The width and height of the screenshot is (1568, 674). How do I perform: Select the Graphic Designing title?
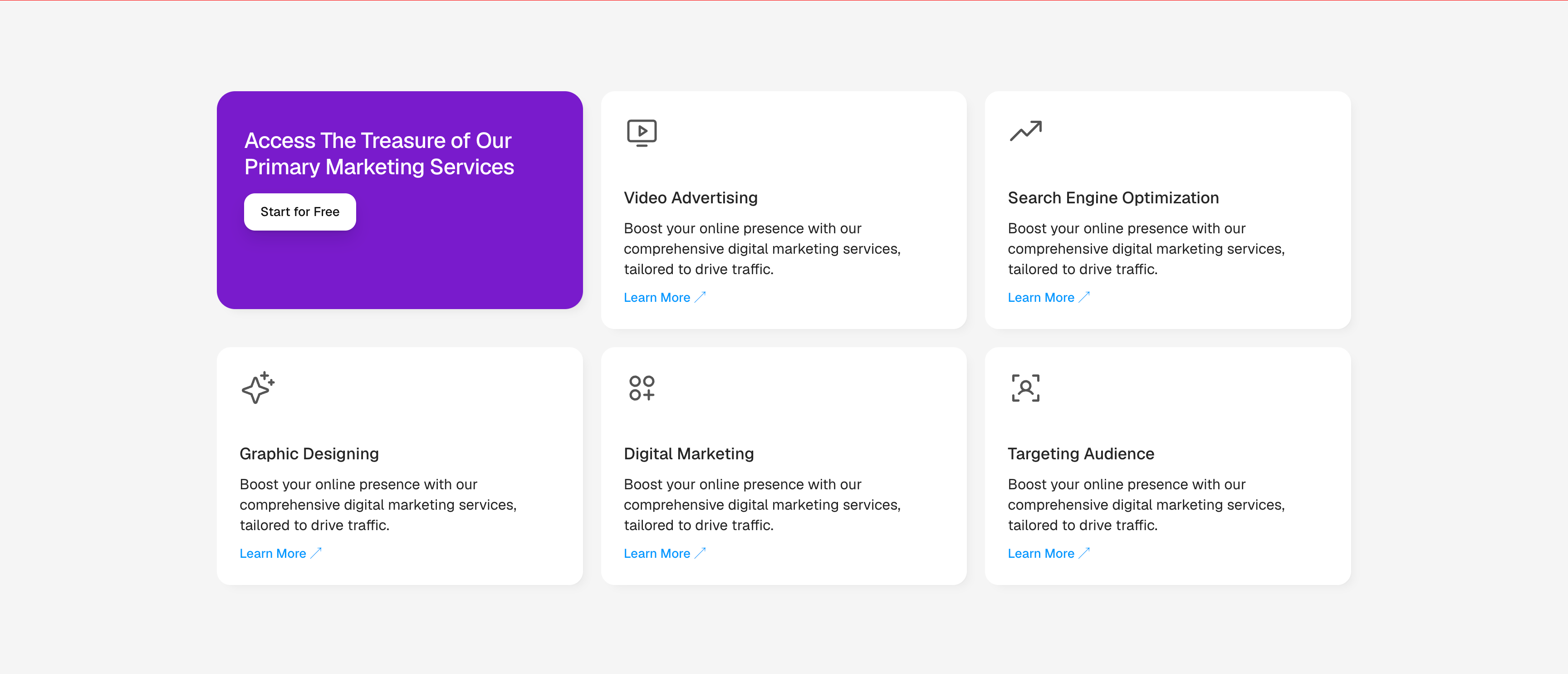click(x=309, y=453)
